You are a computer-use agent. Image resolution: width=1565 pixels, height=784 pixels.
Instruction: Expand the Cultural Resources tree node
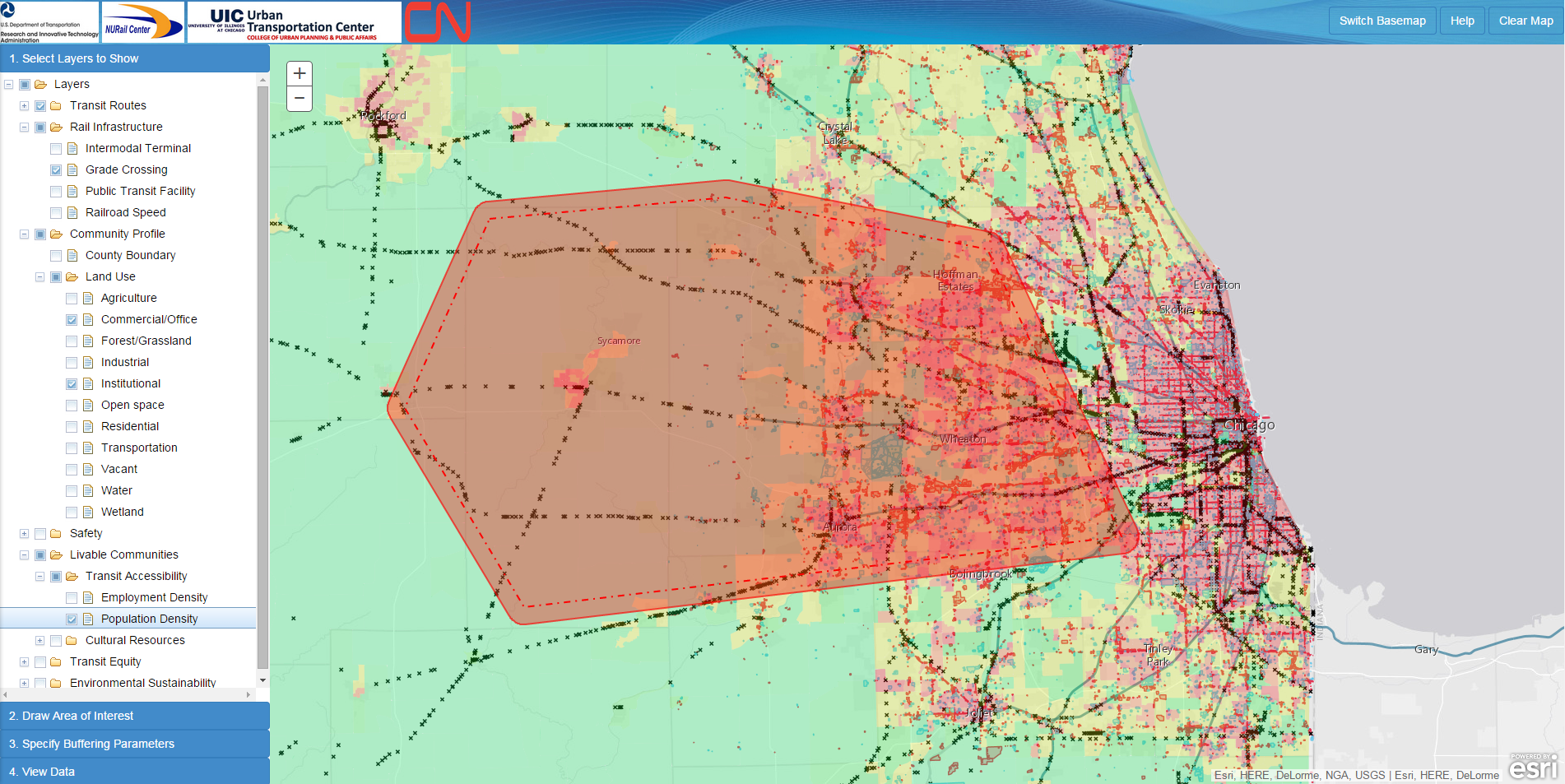[39, 640]
